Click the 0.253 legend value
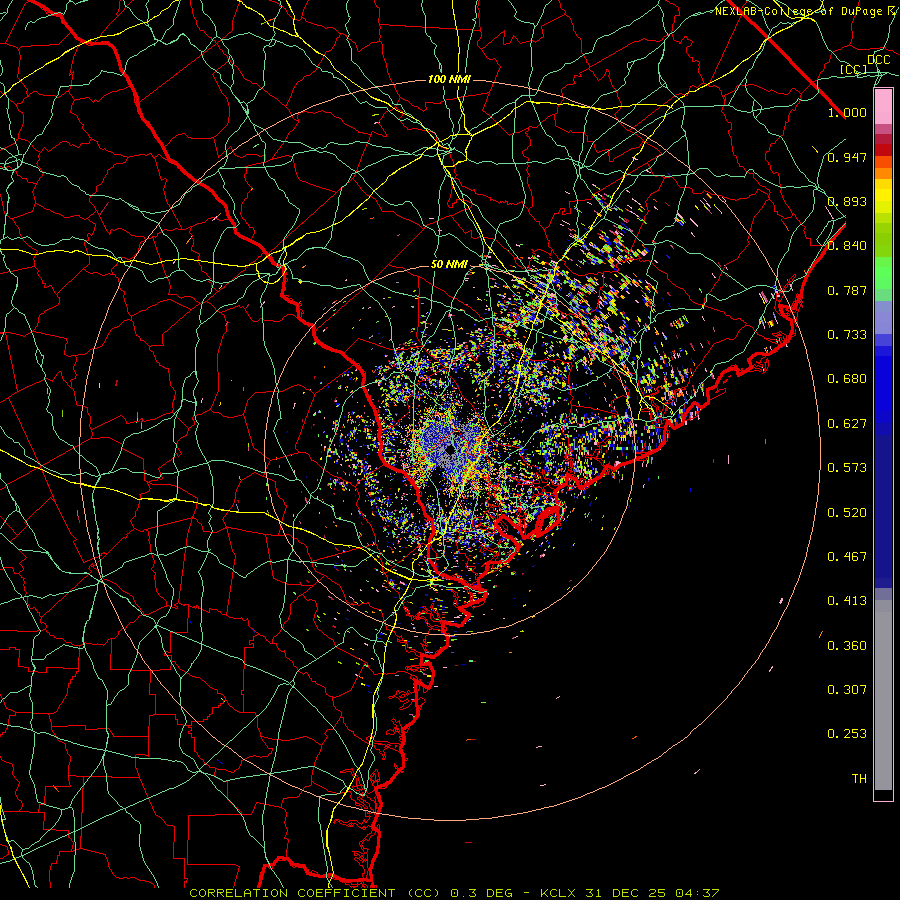This screenshot has width=900, height=900. click(x=847, y=734)
